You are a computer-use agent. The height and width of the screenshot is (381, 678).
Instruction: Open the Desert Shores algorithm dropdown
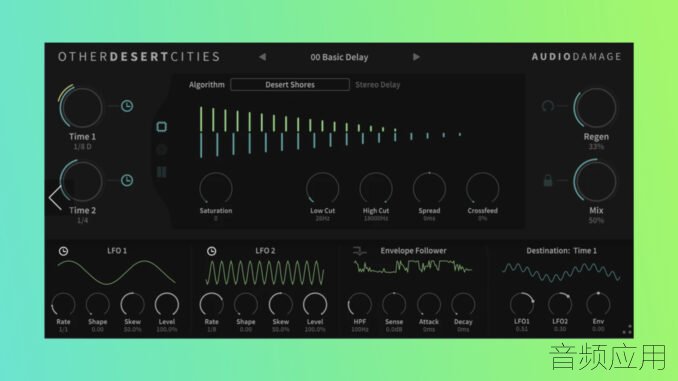(290, 85)
